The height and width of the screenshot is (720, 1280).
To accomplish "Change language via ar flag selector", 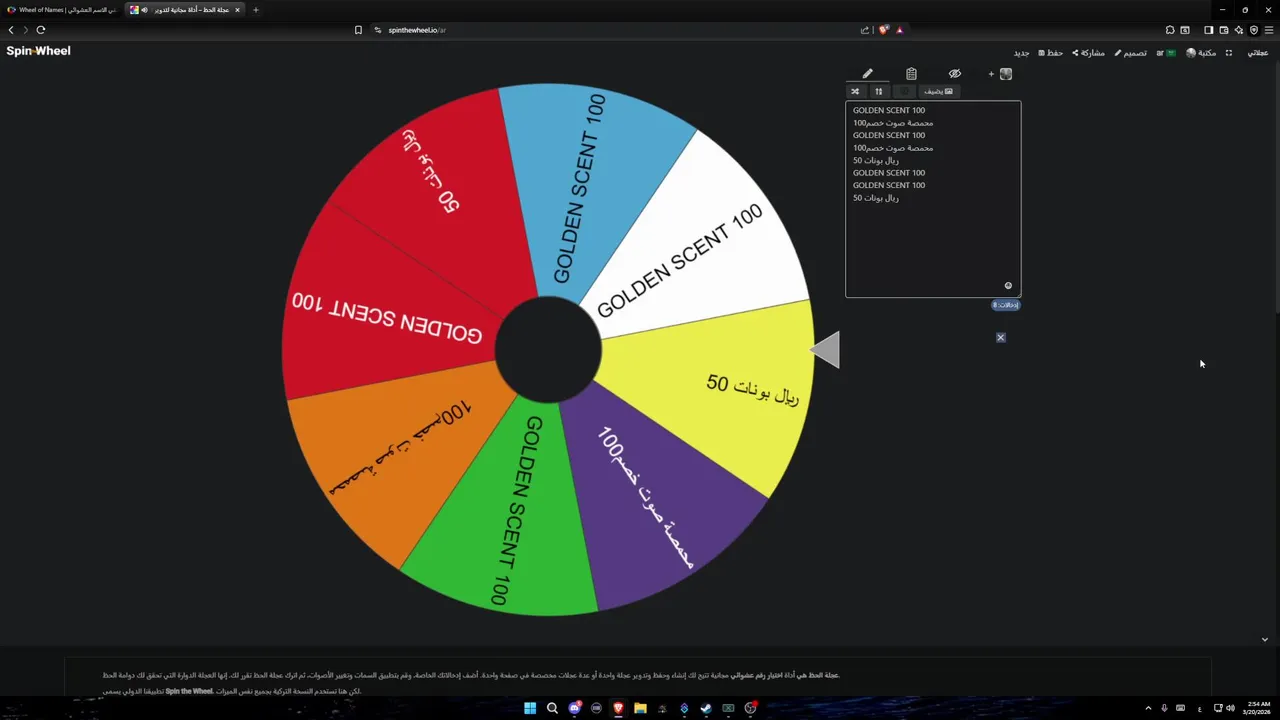I will click(x=1166, y=53).
